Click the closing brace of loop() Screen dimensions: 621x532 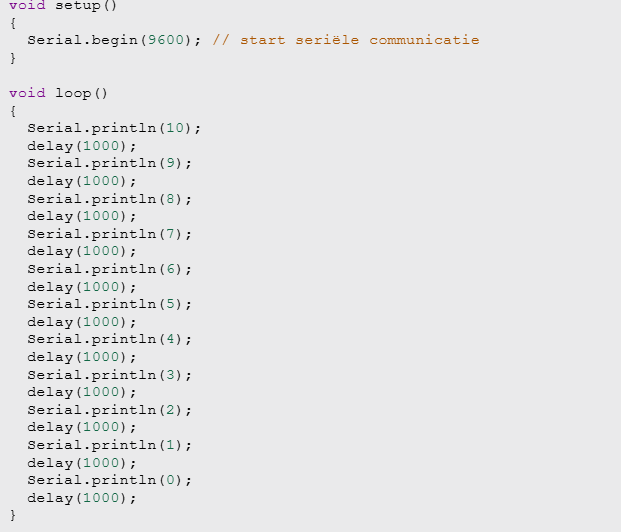tap(13, 515)
